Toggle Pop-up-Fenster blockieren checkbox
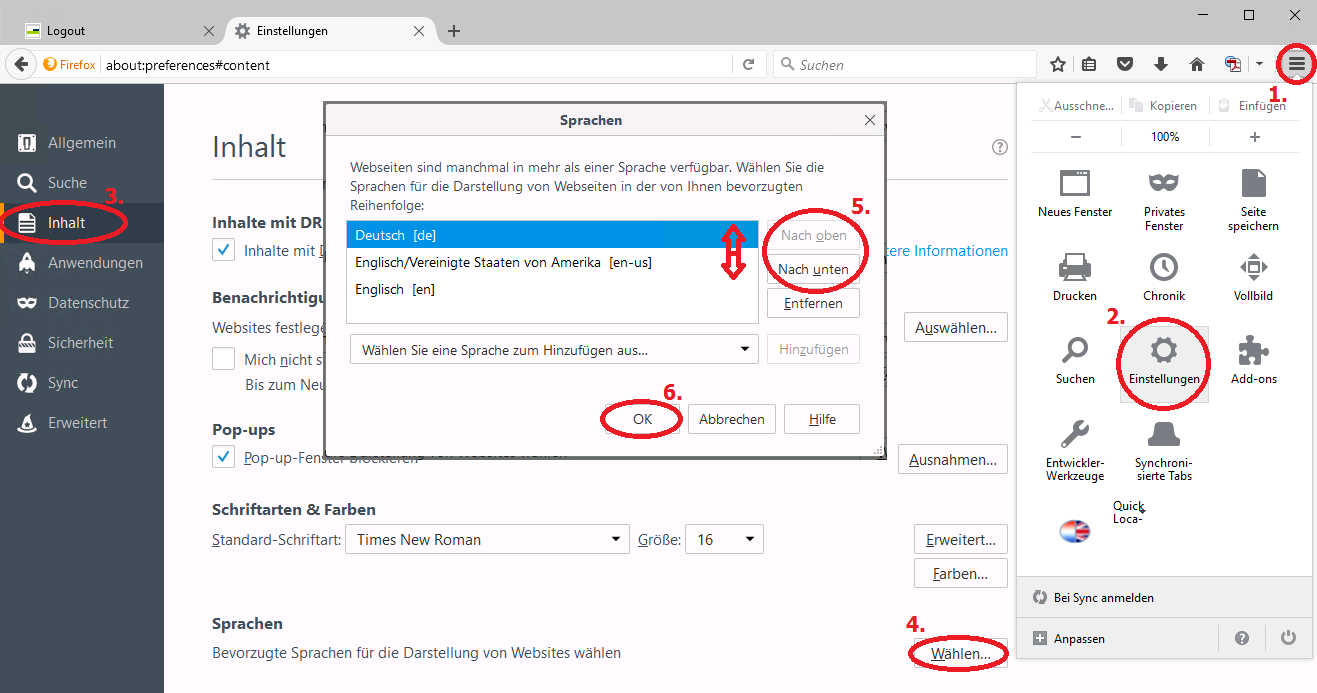Image resolution: width=1317 pixels, height=693 pixels. click(224, 458)
